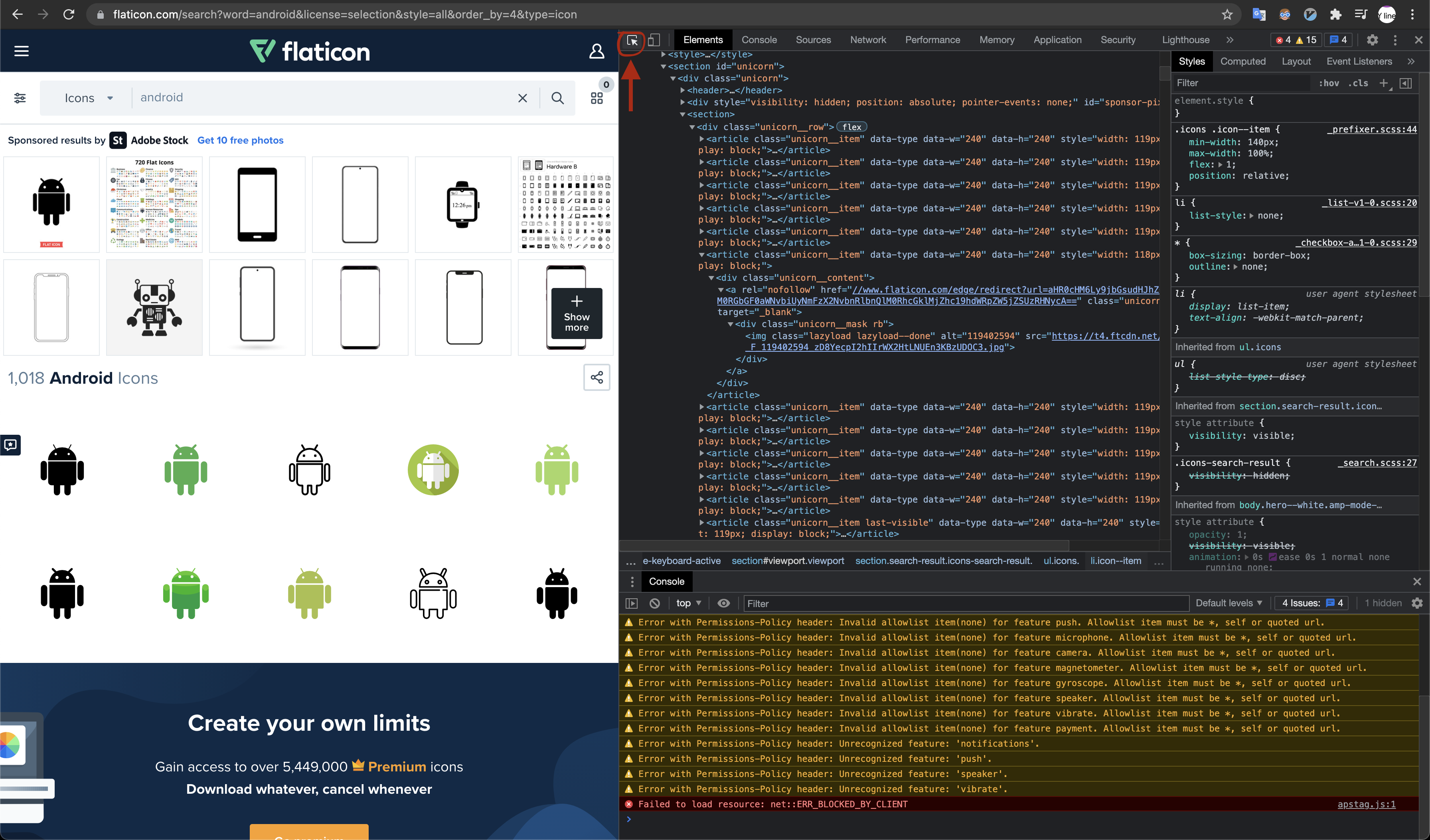Click the Show more sponsored button
Screen dimensions: 1430x840
[577, 314]
